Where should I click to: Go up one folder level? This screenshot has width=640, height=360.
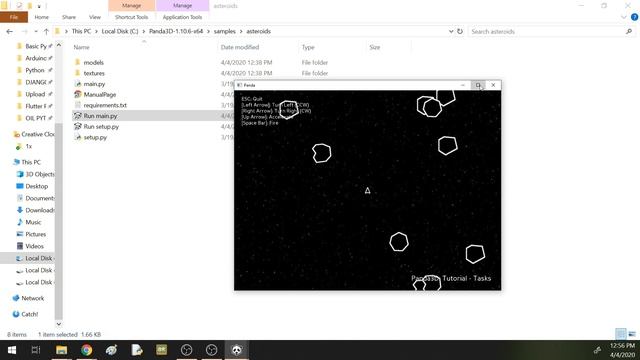tap(46, 31)
